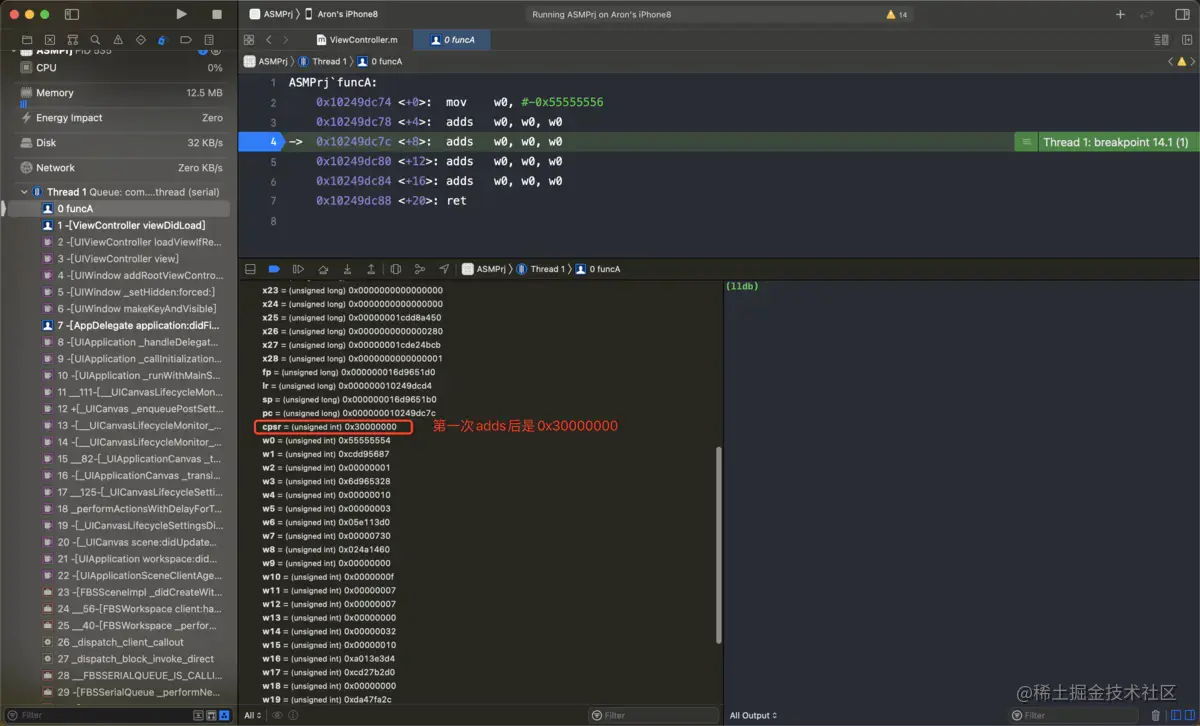The height and width of the screenshot is (726, 1200).
Task: Switch to ViewController.m tab
Action: coord(357,40)
